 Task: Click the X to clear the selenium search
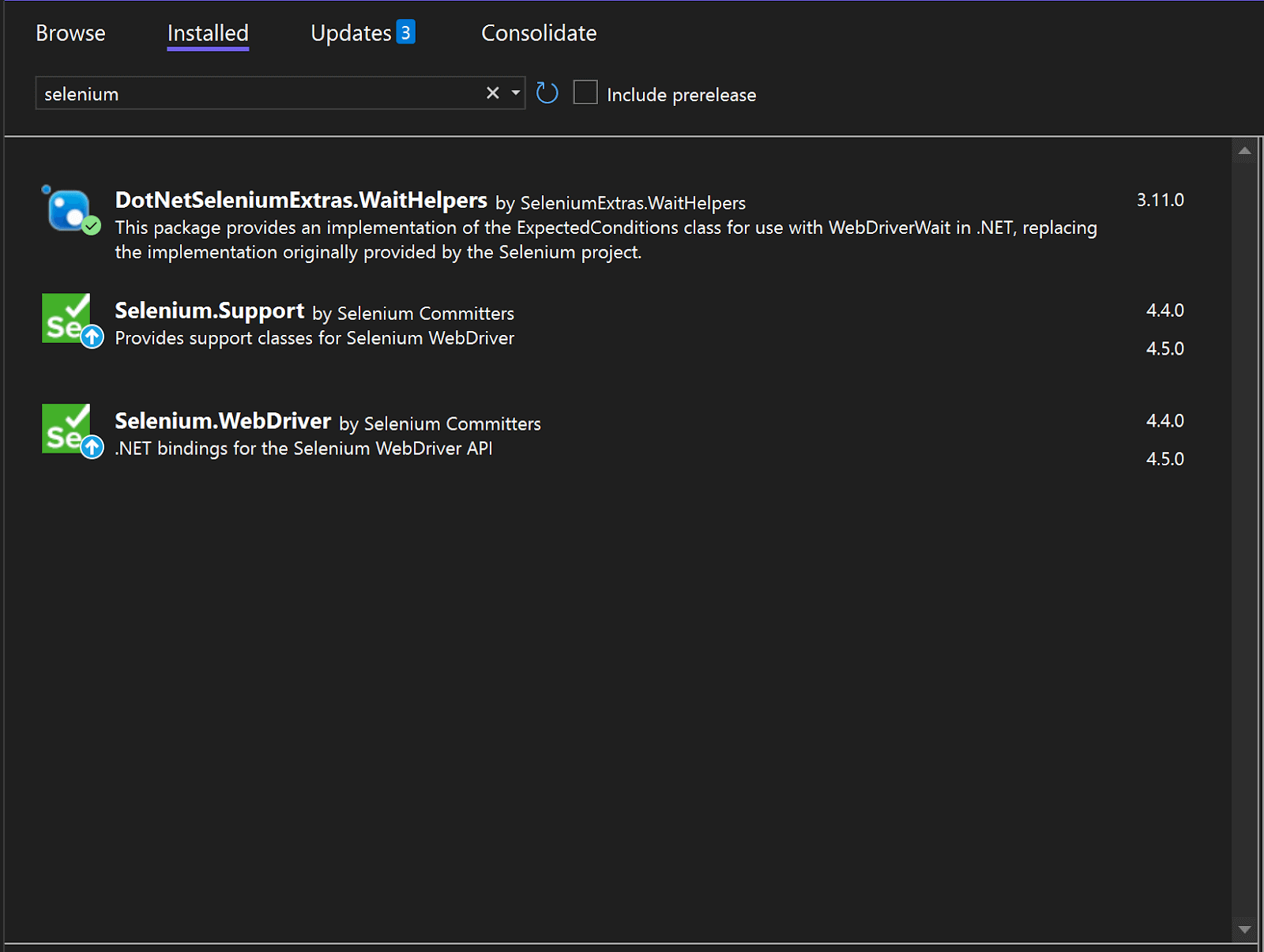coord(492,92)
